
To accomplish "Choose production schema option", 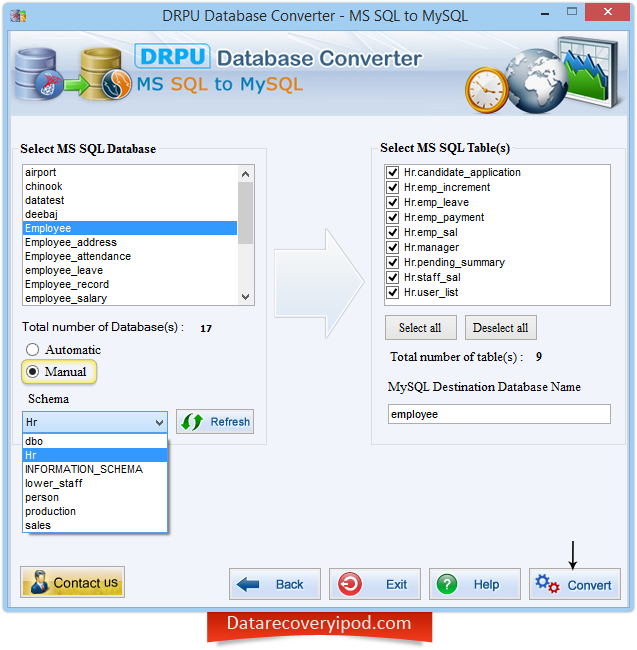I will (95, 512).
